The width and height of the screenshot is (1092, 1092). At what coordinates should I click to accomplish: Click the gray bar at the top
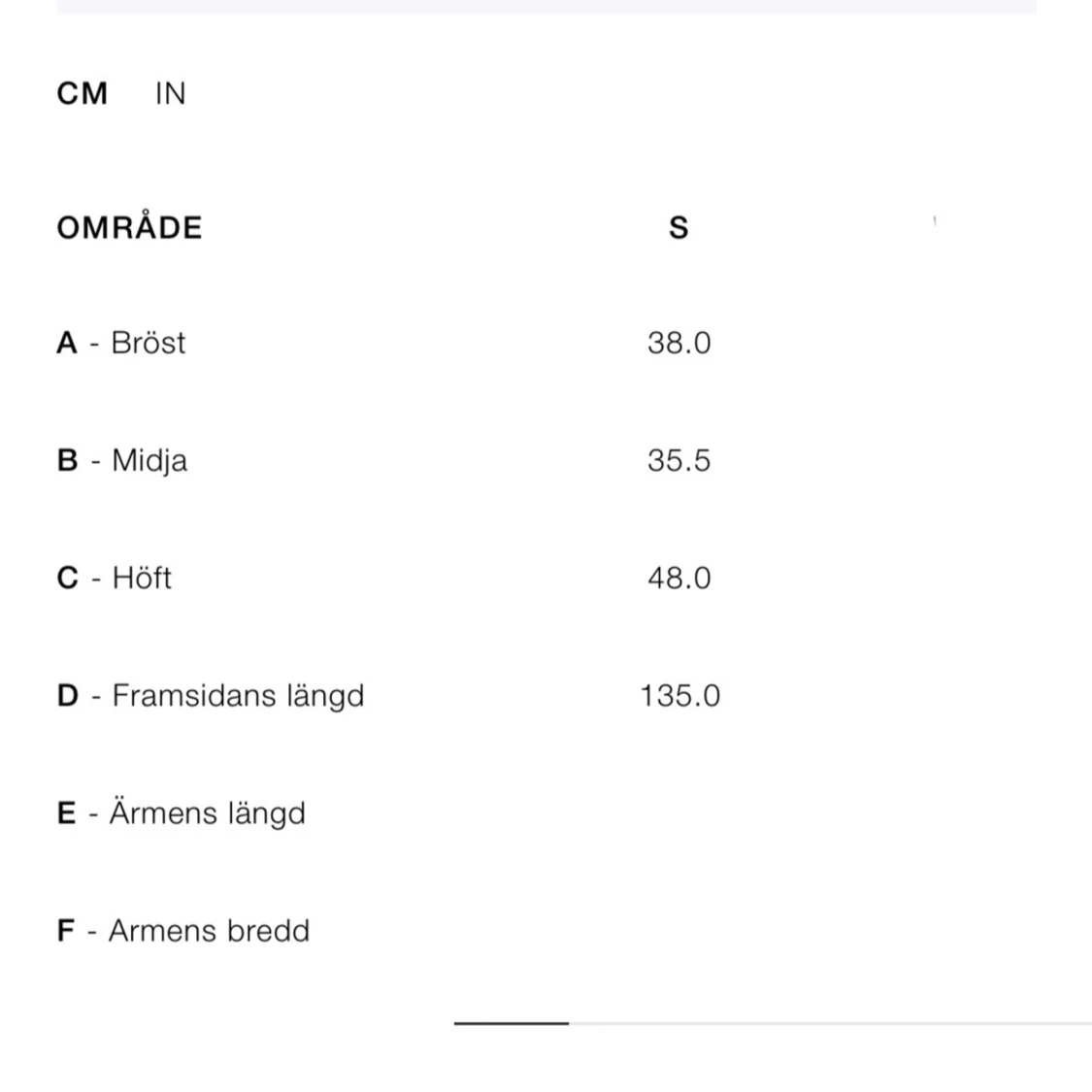click(x=546, y=6)
